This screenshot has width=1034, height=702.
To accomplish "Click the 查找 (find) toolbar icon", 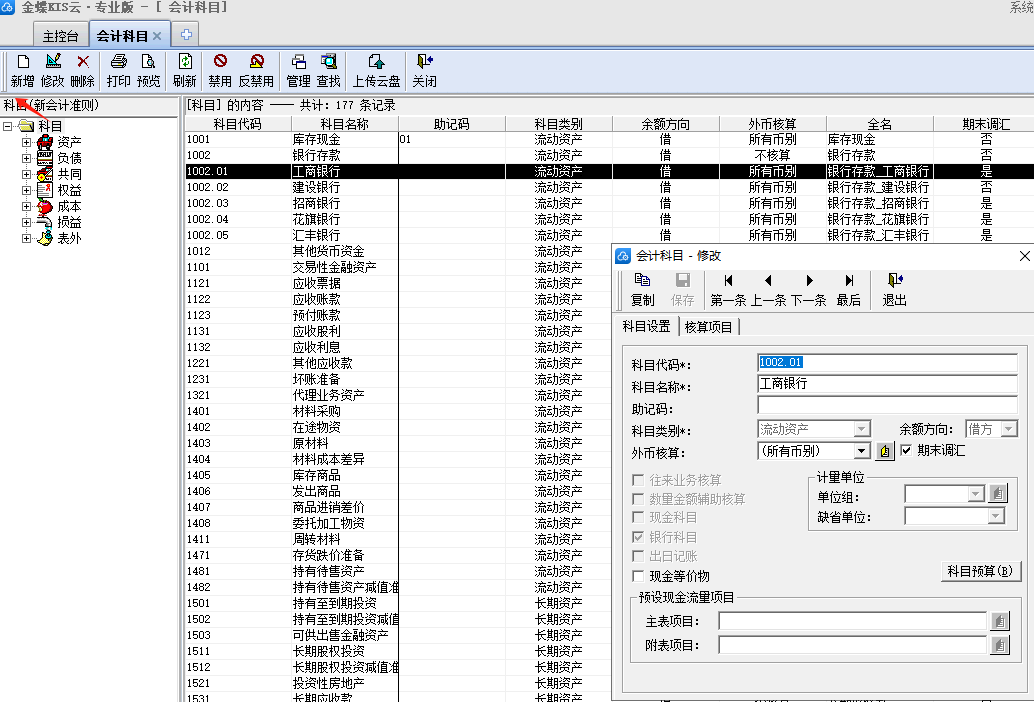I will [x=328, y=71].
